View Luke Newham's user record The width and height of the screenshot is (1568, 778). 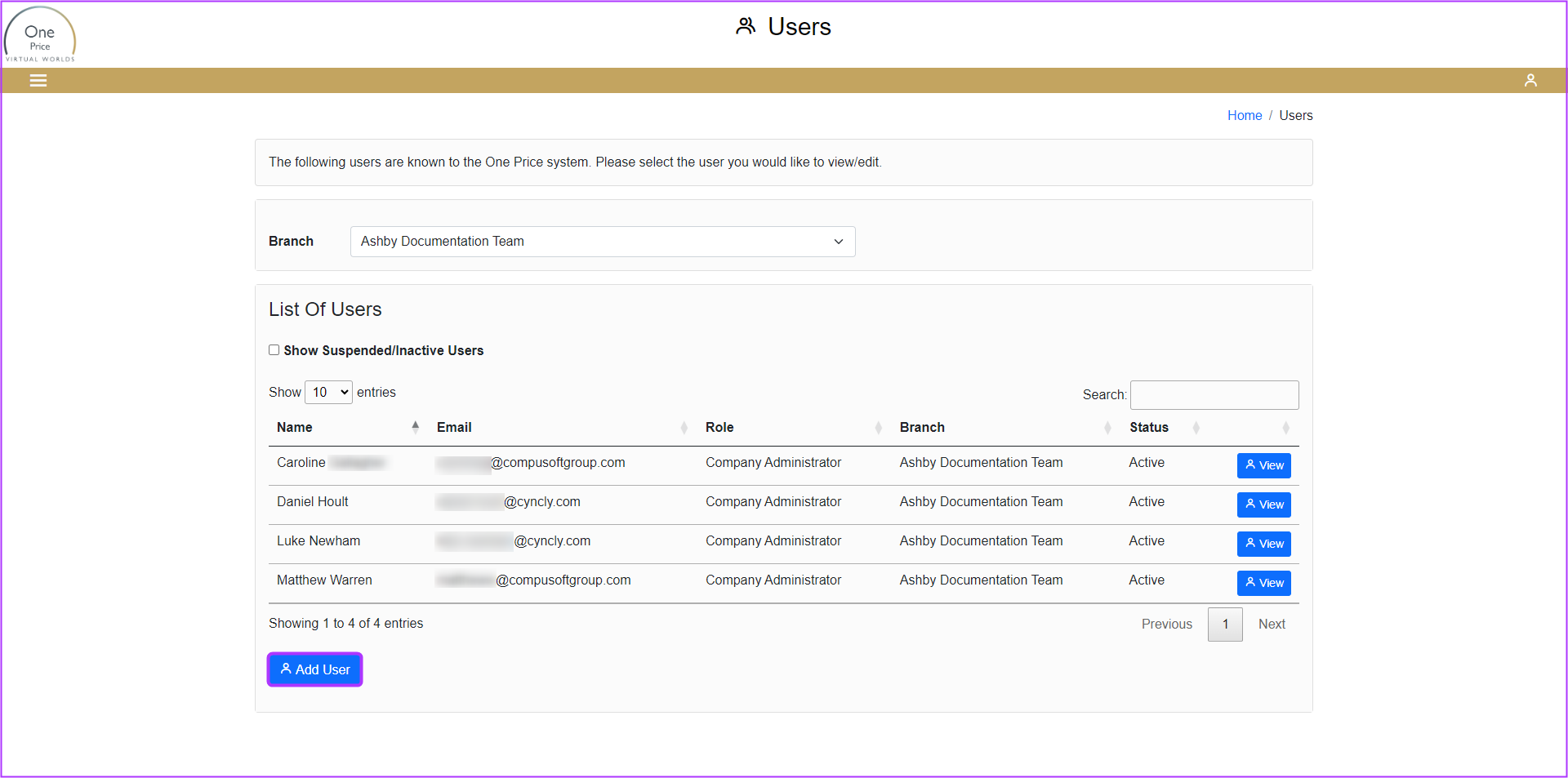[1263, 544]
